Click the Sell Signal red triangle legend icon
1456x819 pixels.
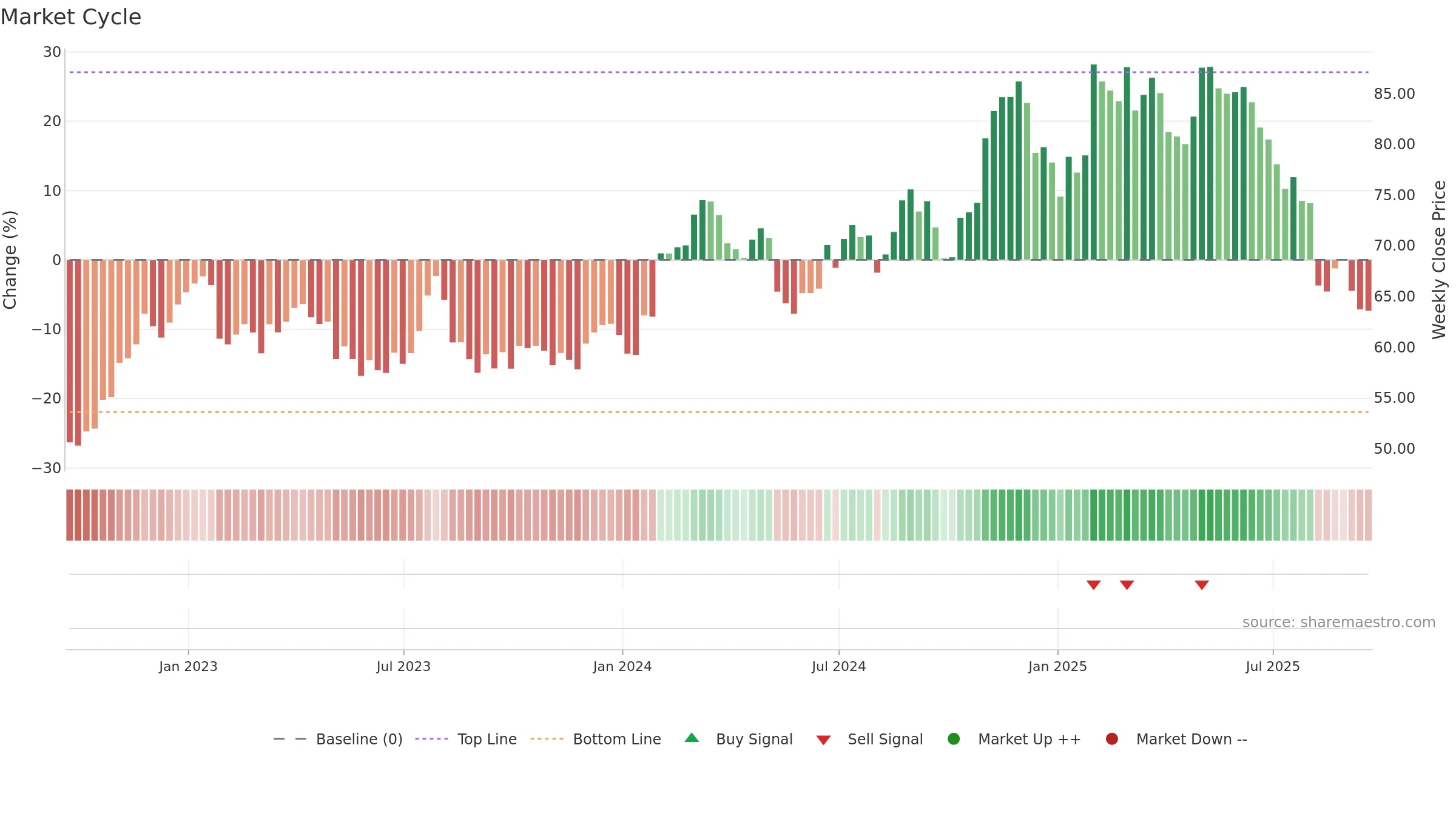point(823,740)
